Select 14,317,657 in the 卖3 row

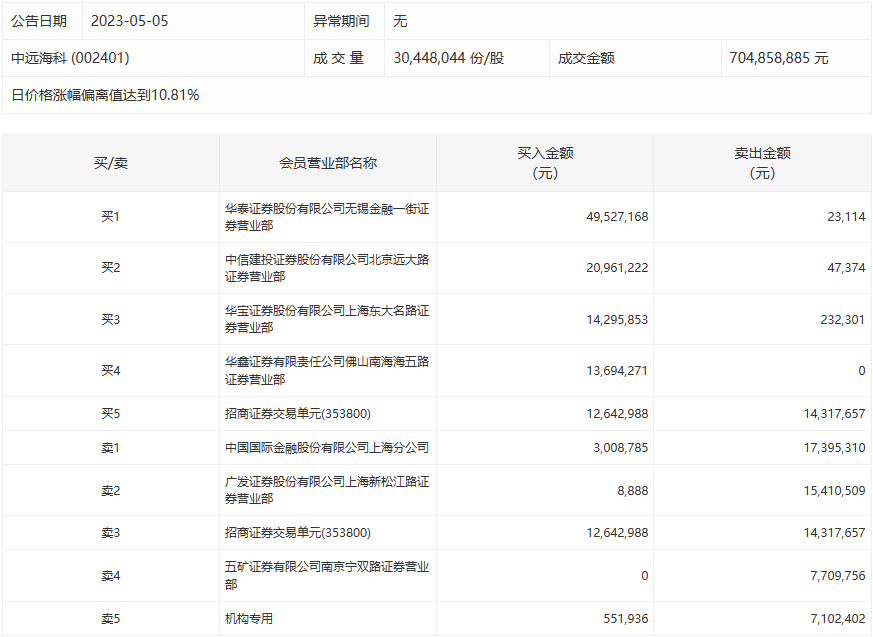tap(834, 533)
